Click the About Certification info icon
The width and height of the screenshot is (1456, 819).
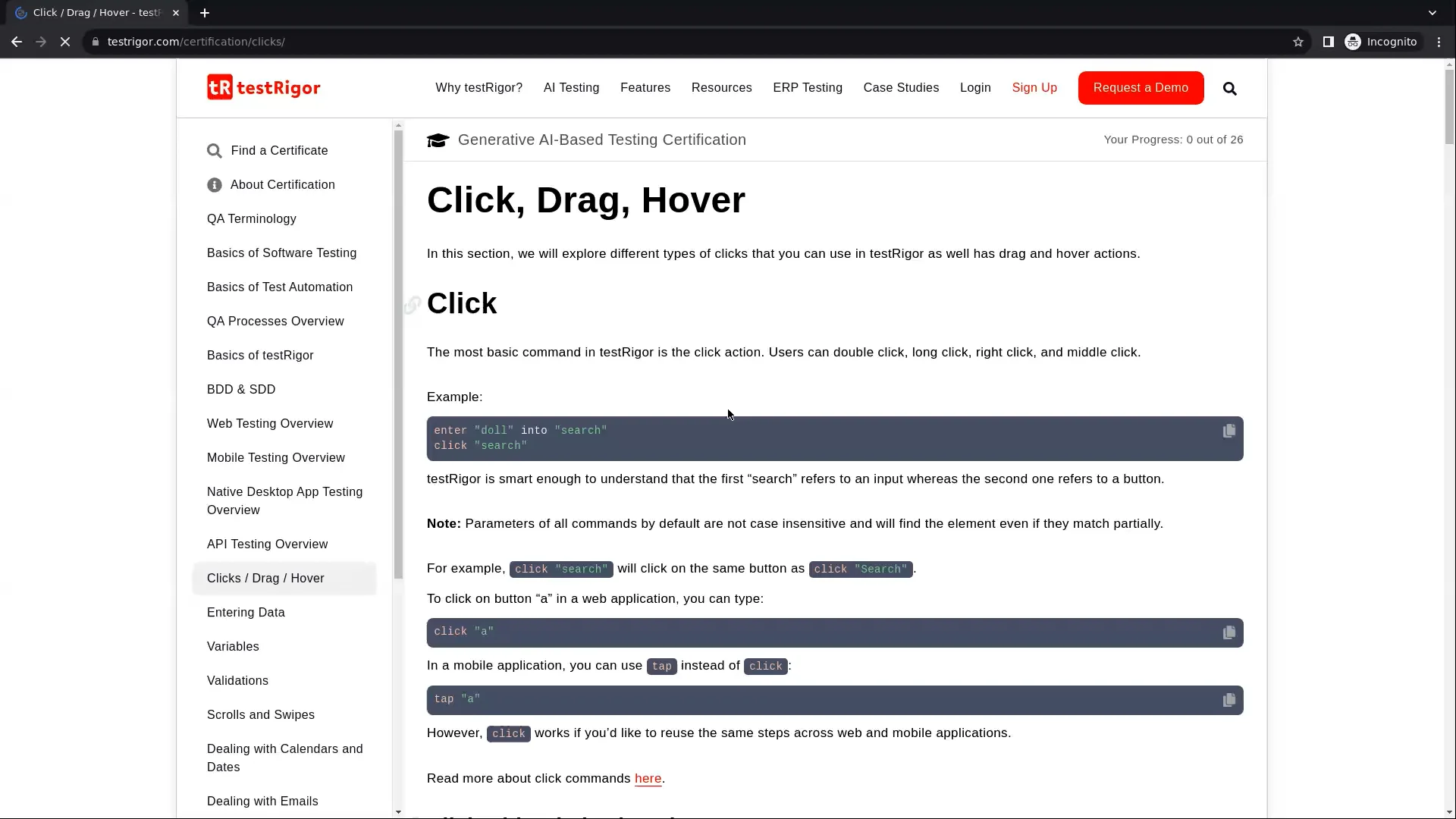(215, 185)
